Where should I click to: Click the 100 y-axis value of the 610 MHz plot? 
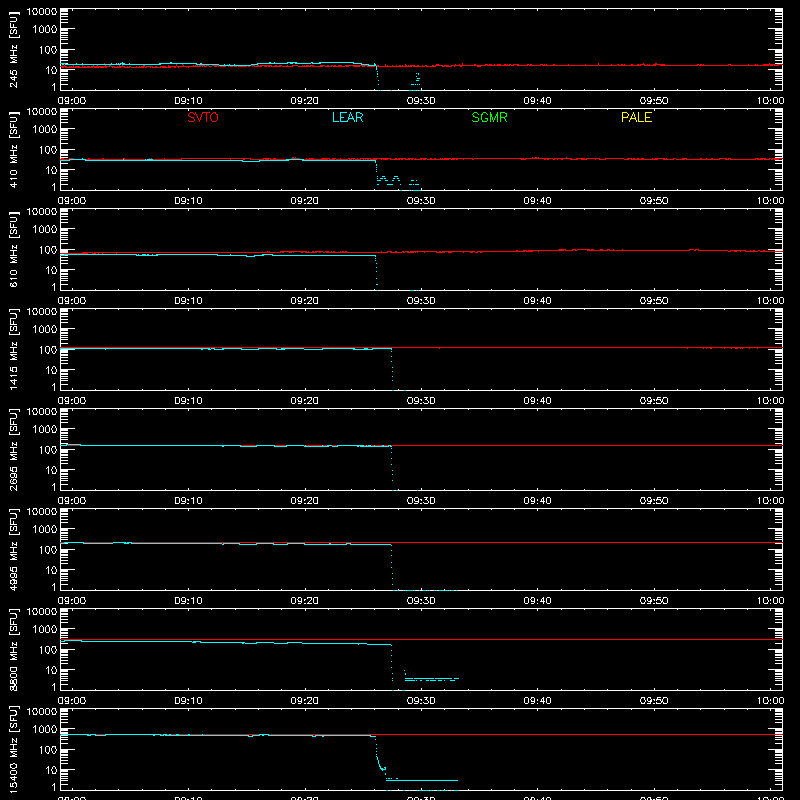[48, 249]
